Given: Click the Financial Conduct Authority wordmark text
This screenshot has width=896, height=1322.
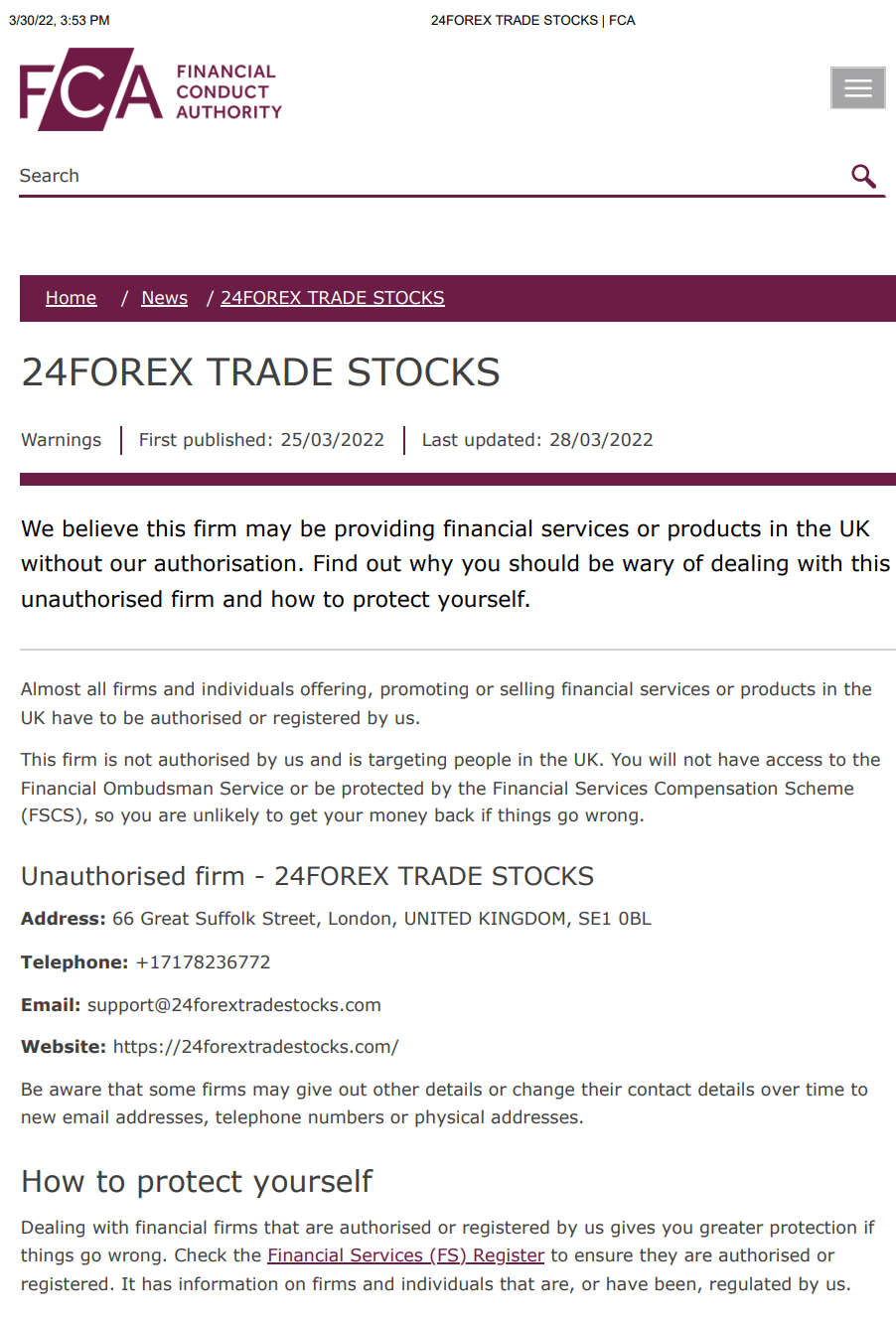Looking at the screenshot, I should point(228,91).
